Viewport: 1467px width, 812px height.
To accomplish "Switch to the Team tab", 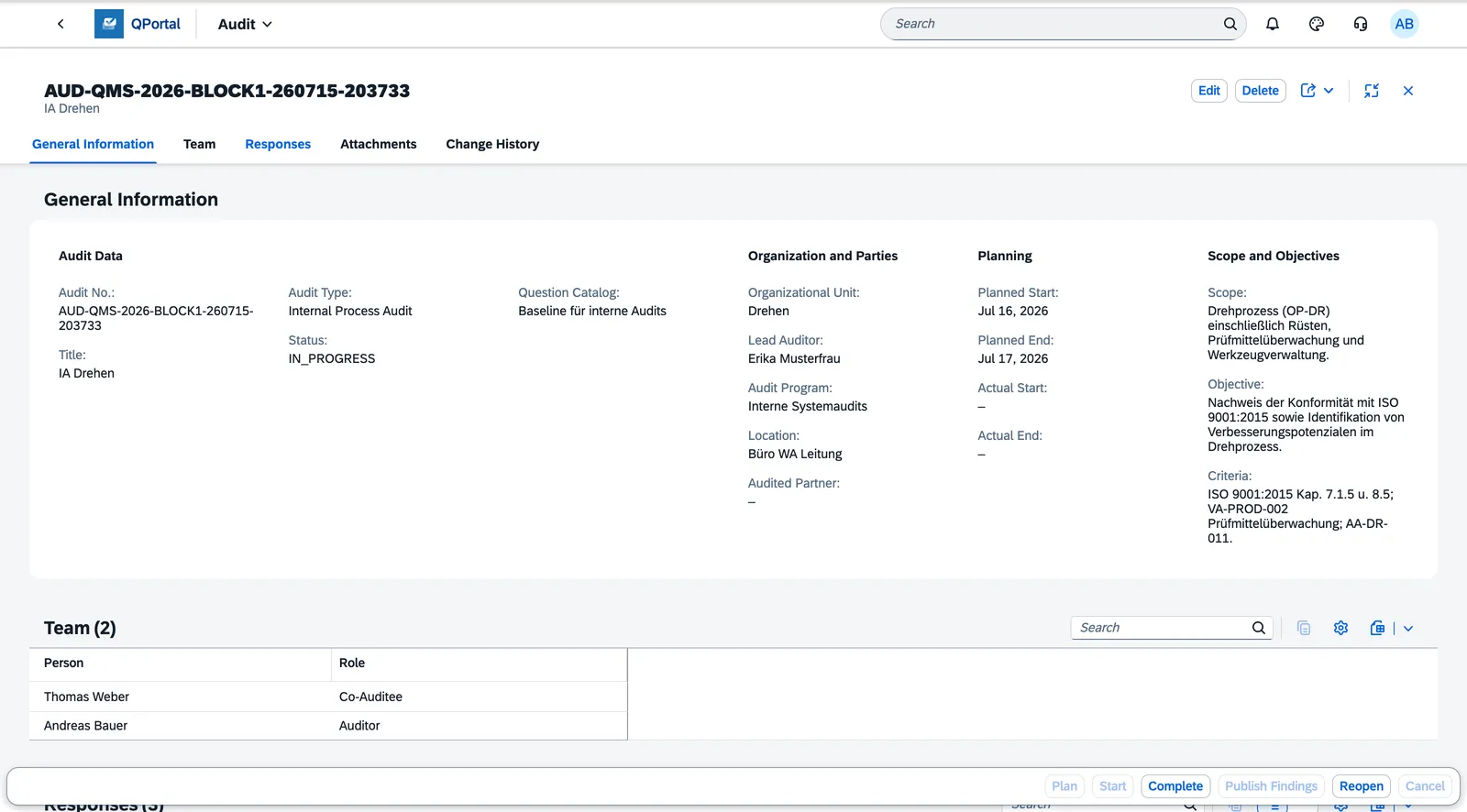I will [x=199, y=144].
